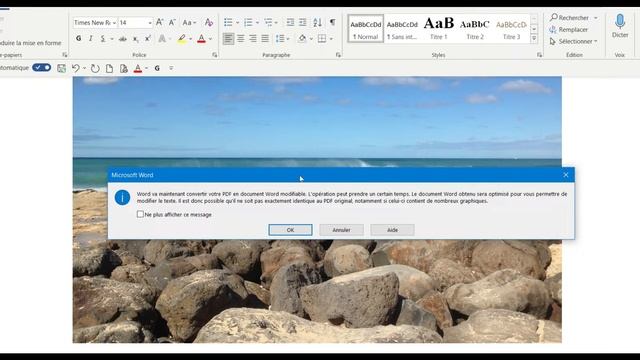Screen dimensions: 640x360
Task: Sort the selected paragraphs
Action: coord(318,22)
